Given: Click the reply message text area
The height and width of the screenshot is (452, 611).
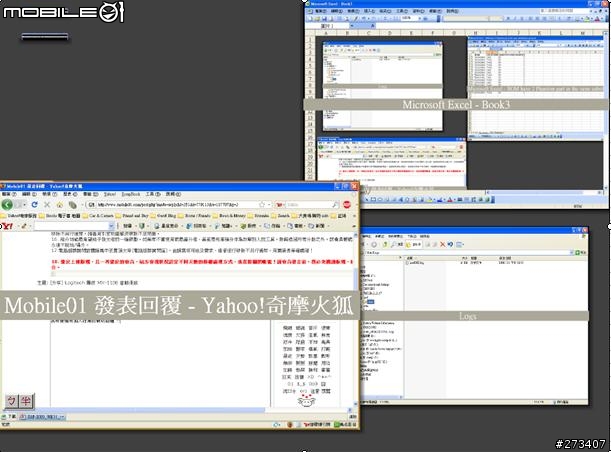Looking at the screenshot, I should click(160, 362).
